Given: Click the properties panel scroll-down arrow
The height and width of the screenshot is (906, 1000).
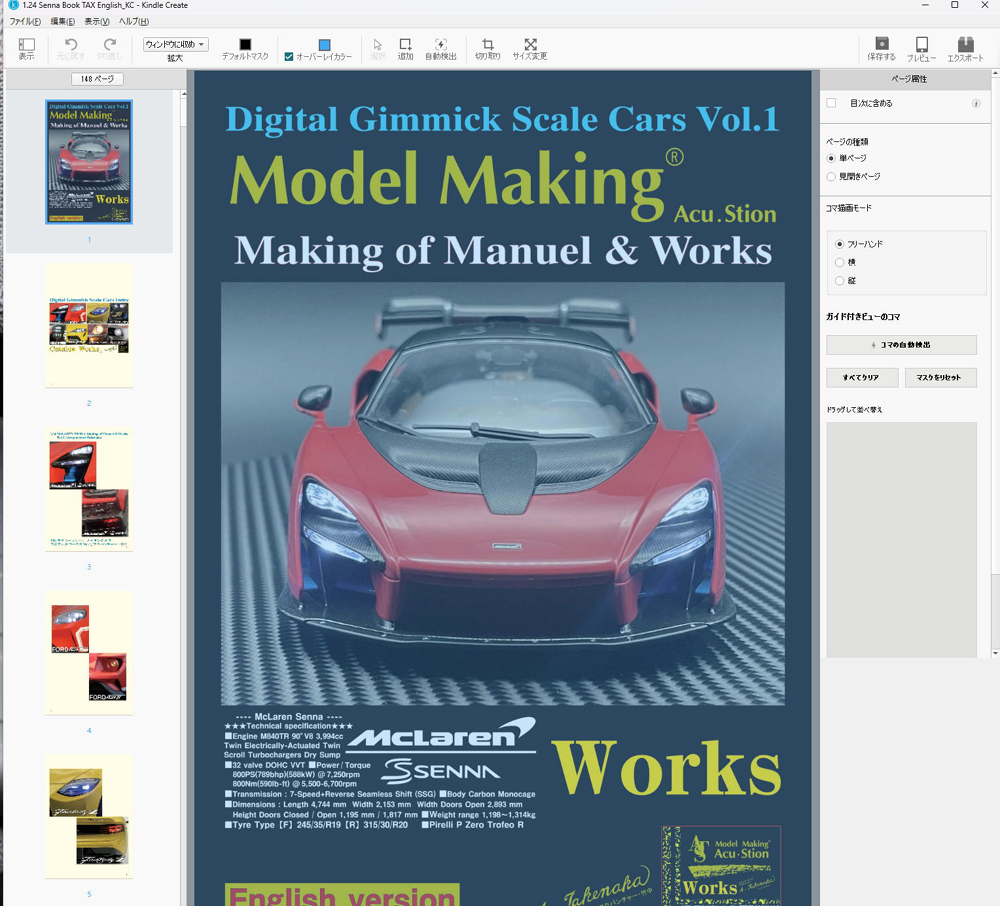Looking at the screenshot, I should click(x=996, y=654).
